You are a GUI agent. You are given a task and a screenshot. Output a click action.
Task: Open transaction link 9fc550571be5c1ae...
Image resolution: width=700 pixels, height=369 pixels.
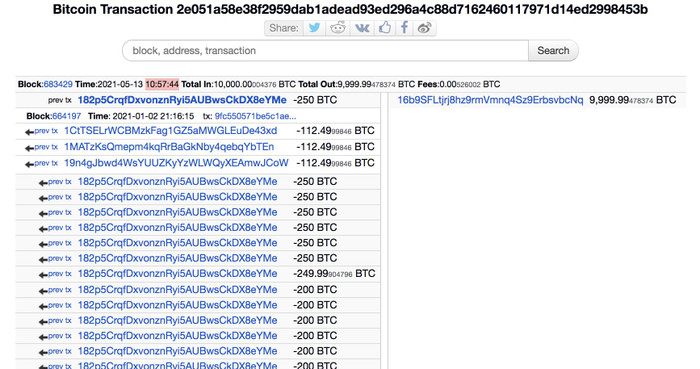click(x=255, y=116)
